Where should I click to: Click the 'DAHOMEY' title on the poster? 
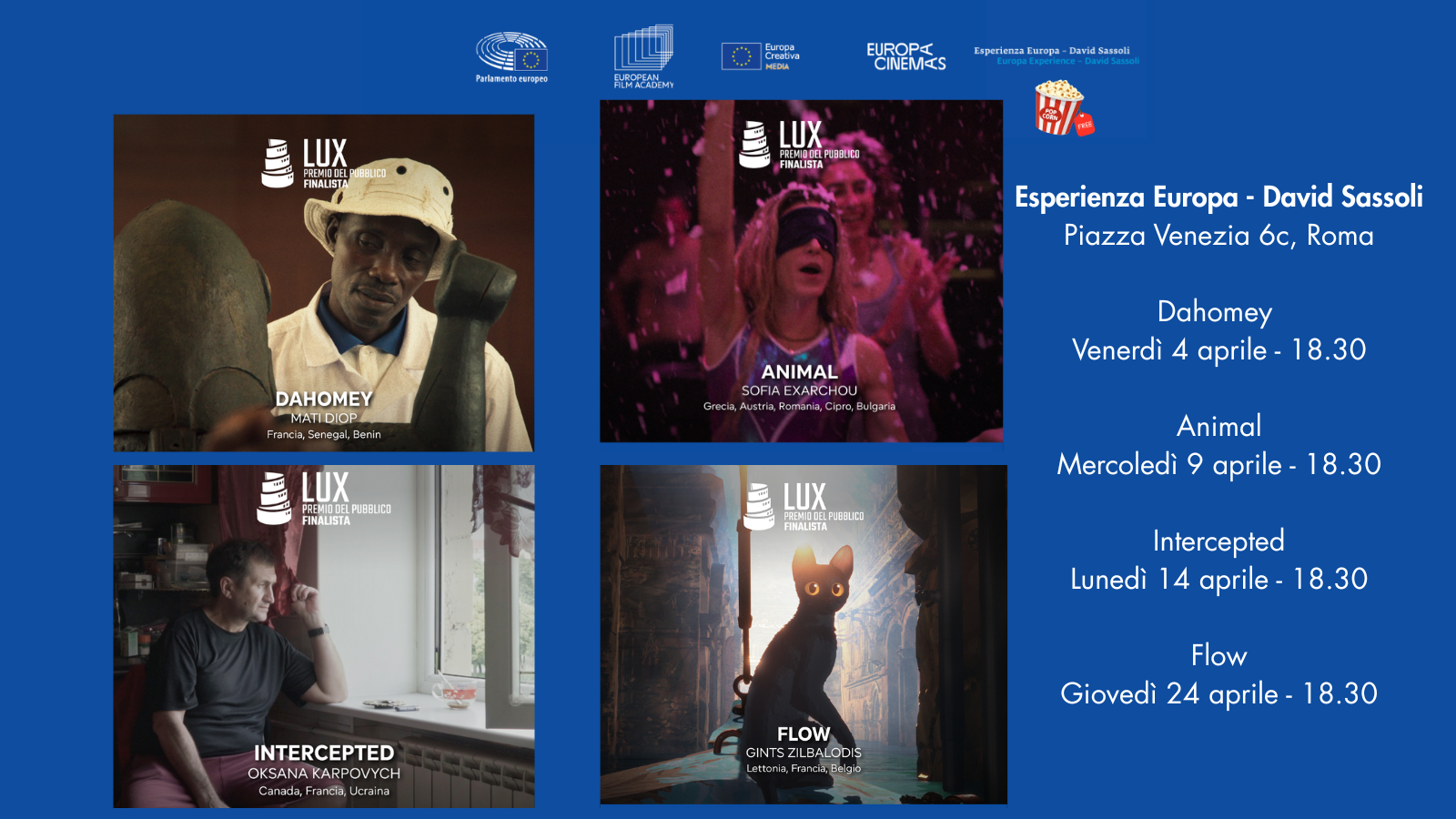[324, 399]
